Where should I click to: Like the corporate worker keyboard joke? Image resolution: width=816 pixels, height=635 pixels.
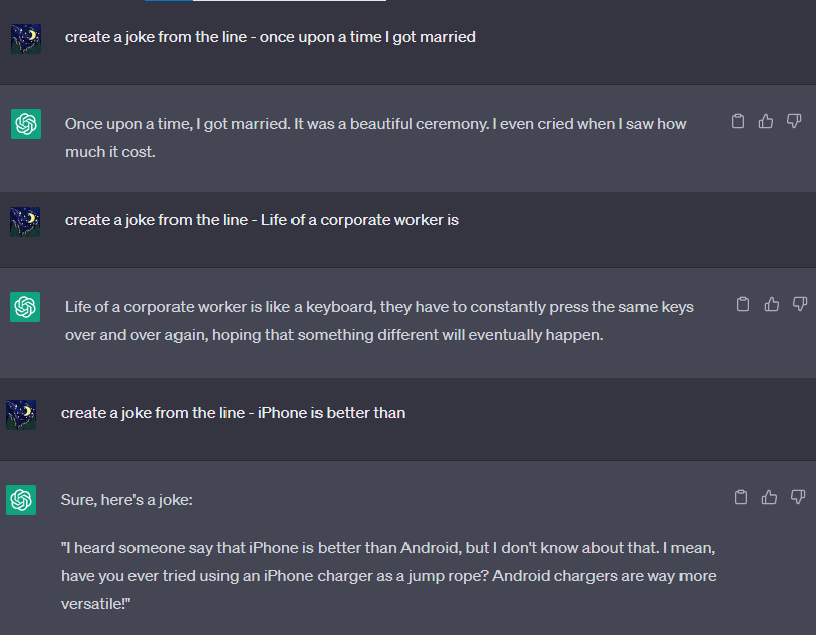(771, 304)
